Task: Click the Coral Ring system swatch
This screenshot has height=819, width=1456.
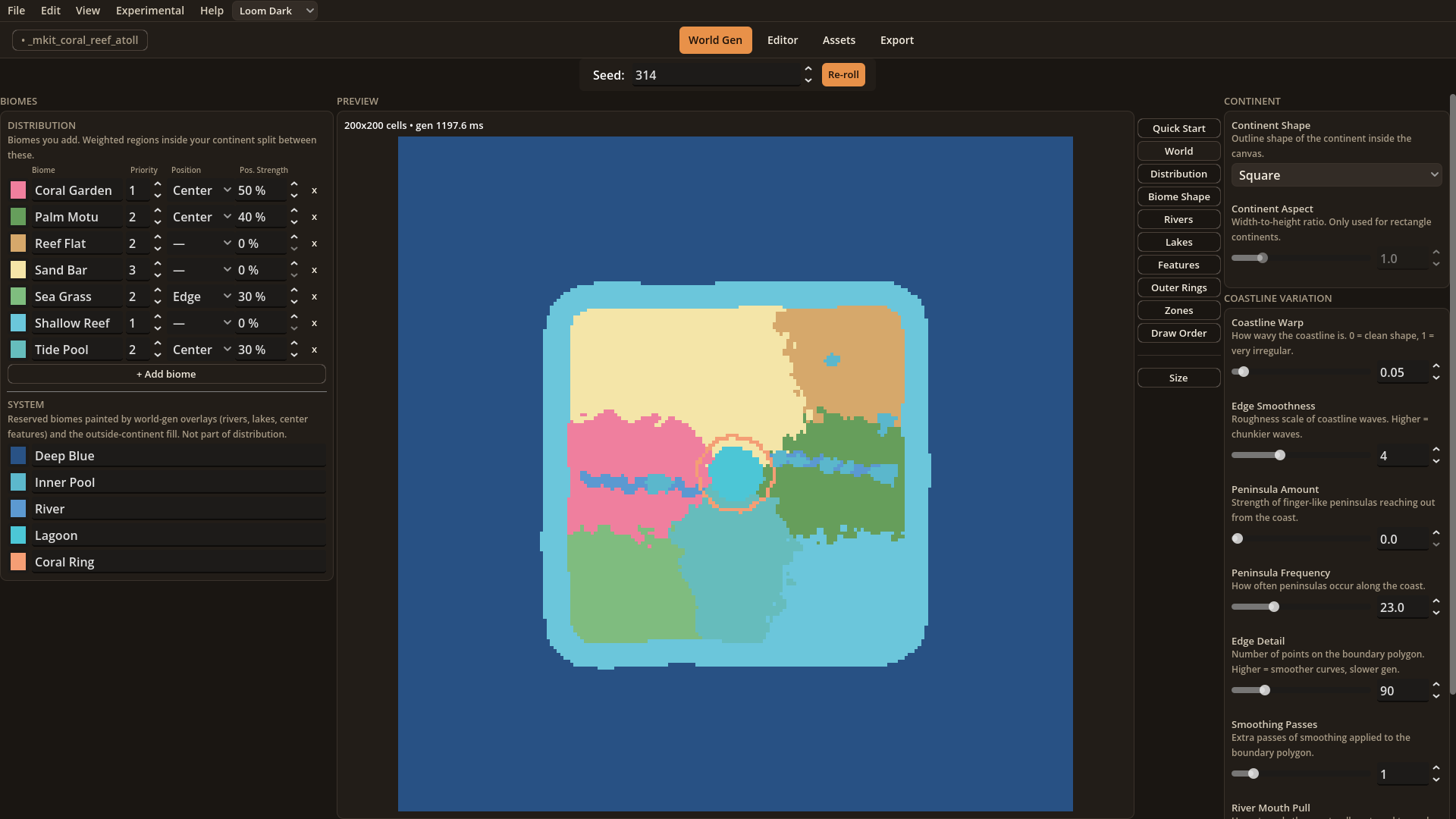Action: click(18, 562)
